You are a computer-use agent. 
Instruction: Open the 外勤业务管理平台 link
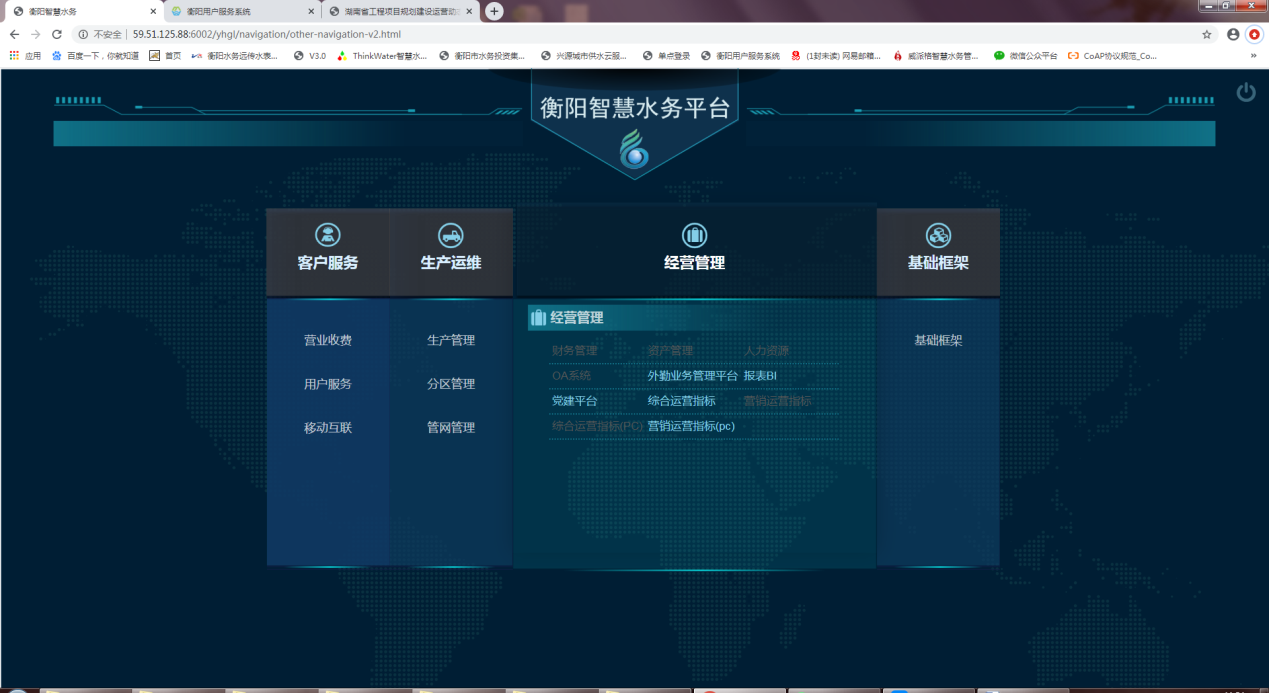(692, 376)
